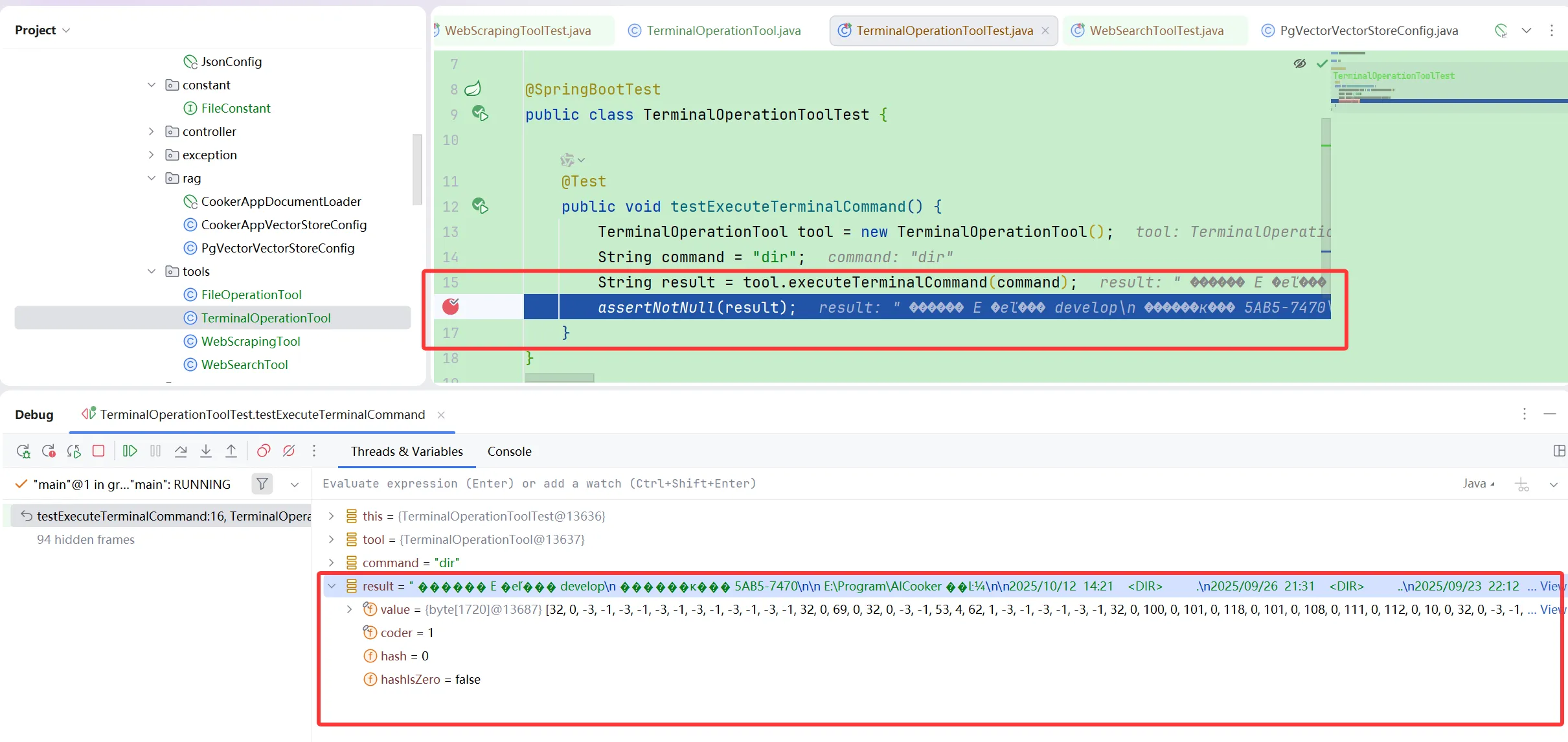Stop the debug session with red square
Screen dimensions: 1568x742
[x=98, y=451]
